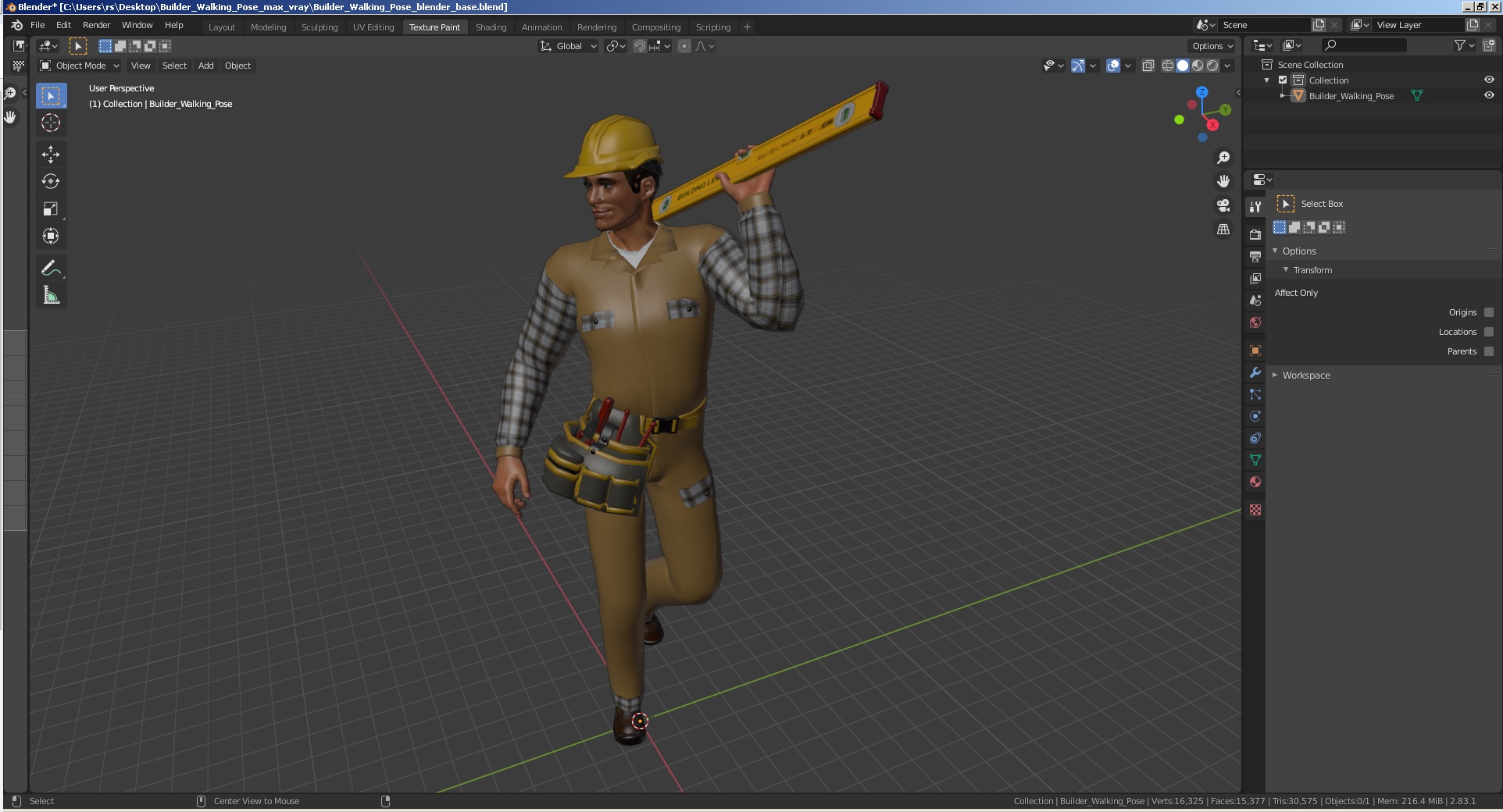Activate Select Box tool in left toolbar

pyautogui.click(x=51, y=96)
